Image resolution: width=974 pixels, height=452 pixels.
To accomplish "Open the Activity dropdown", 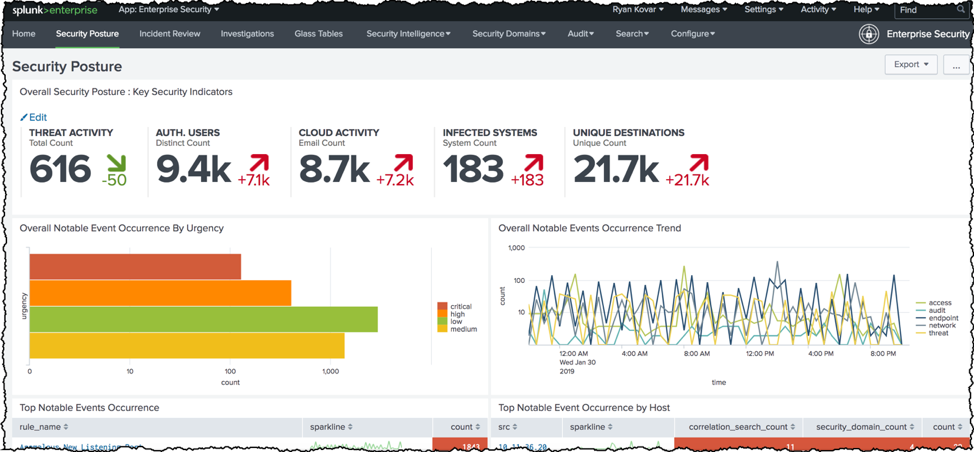I will pyautogui.click(x=819, y=10).
